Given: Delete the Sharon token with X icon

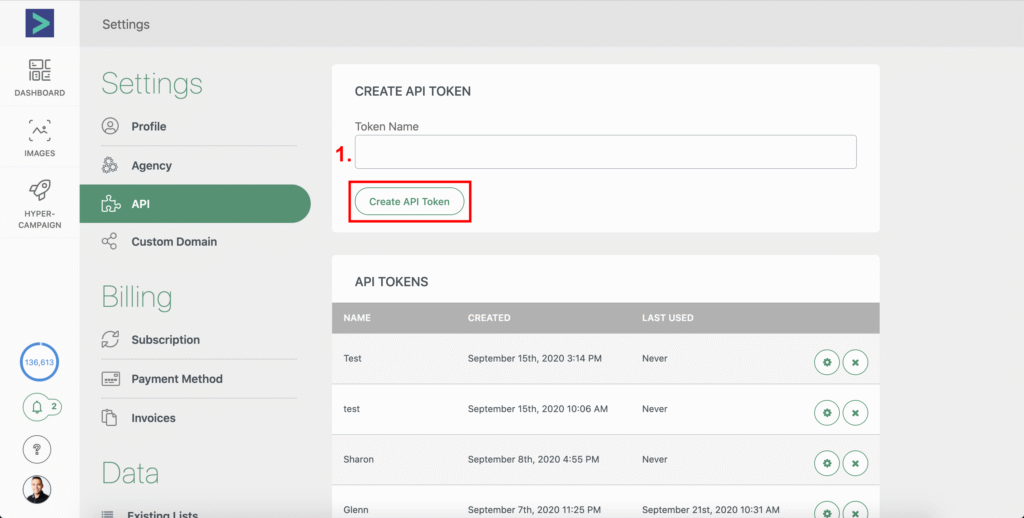Looking at the screenshot, I should pos(855,462).
